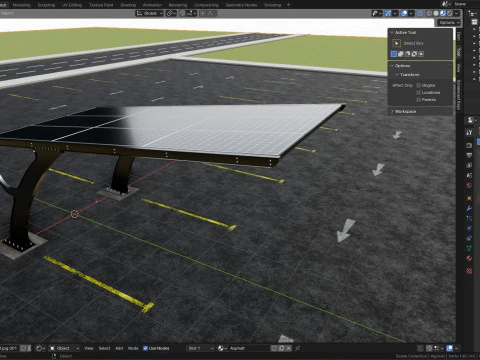This screenshot has height=360, width=480.
Task: Pin the node editor material
Action: click(x=298, y=348)
